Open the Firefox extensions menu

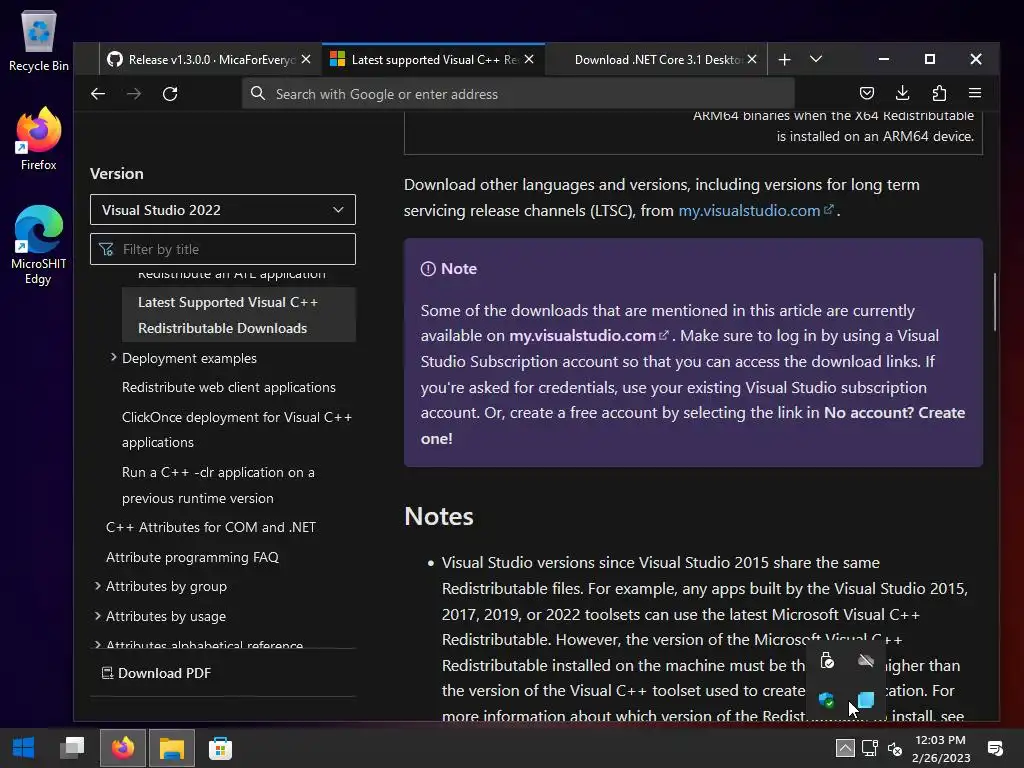click(939, 93)
